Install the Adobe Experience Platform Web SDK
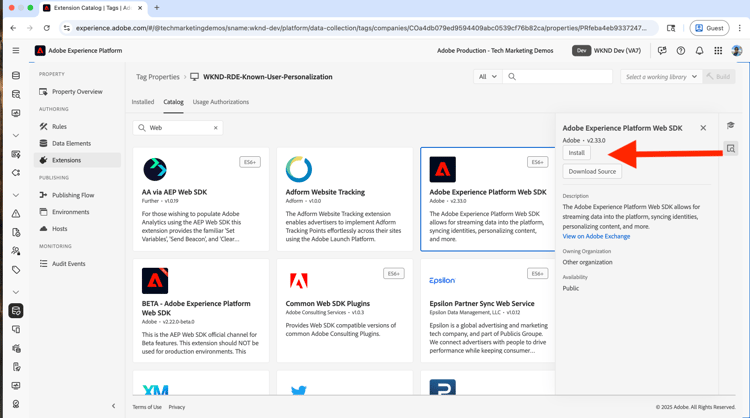This screenshot has width=750, height=418. [x=576, y=153]
